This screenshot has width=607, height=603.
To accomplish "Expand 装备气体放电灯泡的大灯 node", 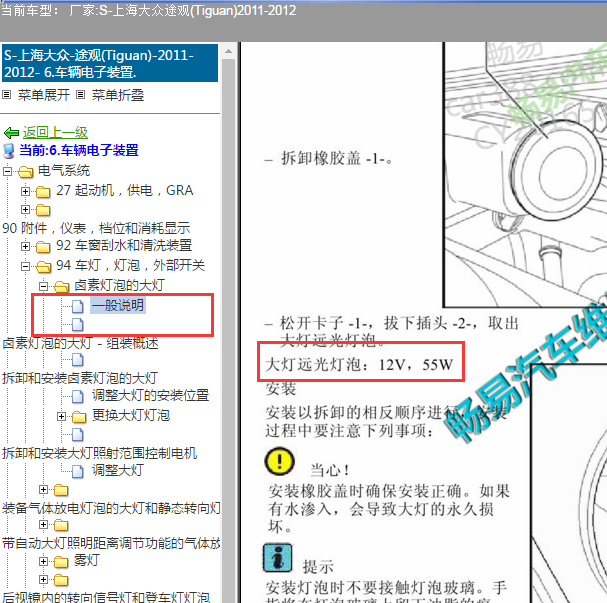I will [44, 490].
